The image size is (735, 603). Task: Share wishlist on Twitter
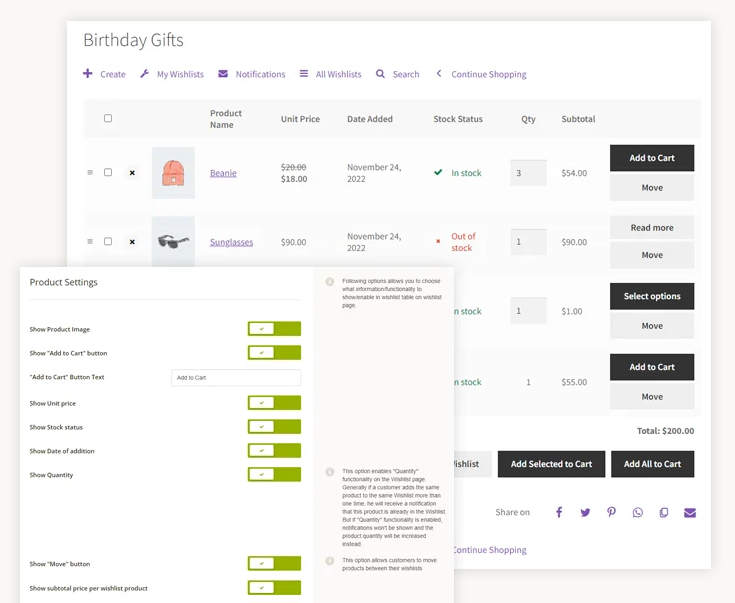coord(585,513)
